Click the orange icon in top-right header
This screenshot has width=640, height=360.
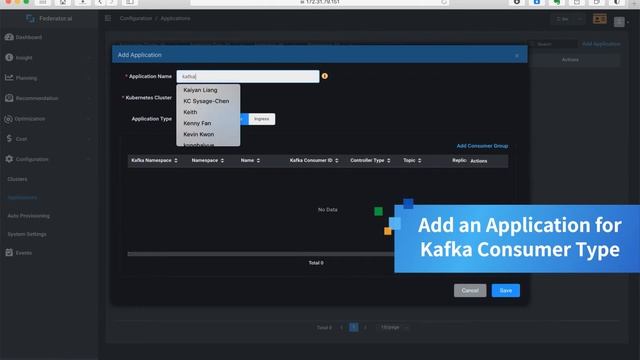(x=600, y=19)
